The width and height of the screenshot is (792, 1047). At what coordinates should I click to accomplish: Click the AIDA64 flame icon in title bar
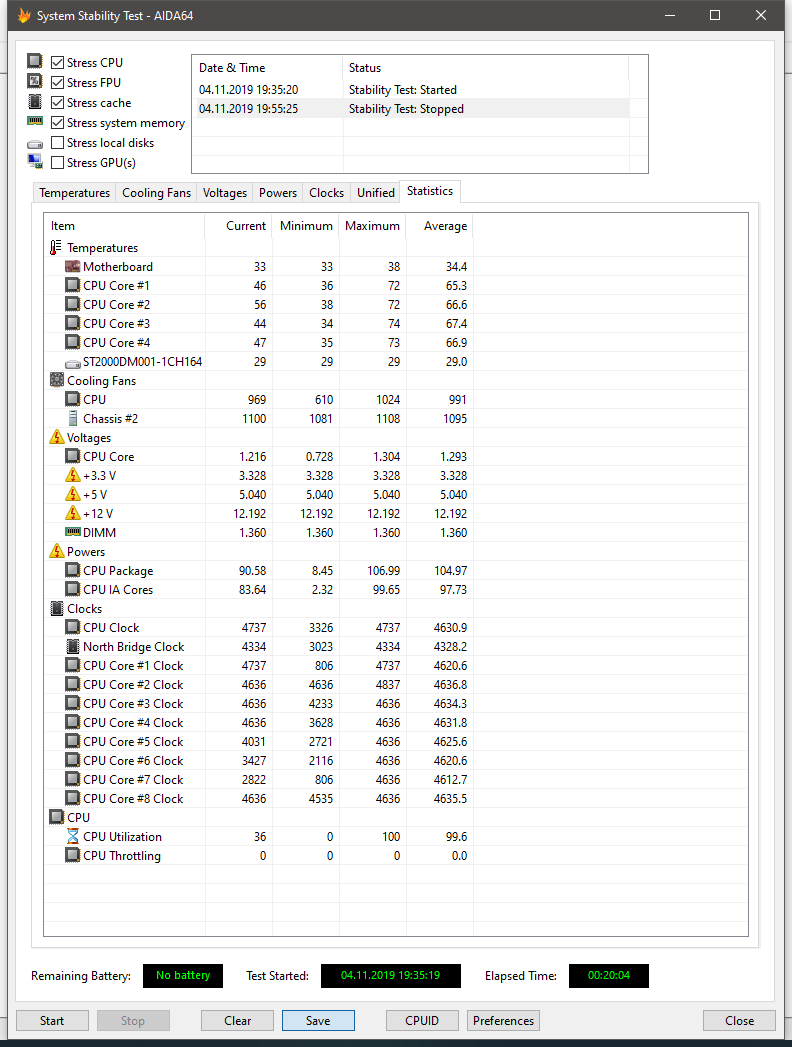[x=24, y=15]
